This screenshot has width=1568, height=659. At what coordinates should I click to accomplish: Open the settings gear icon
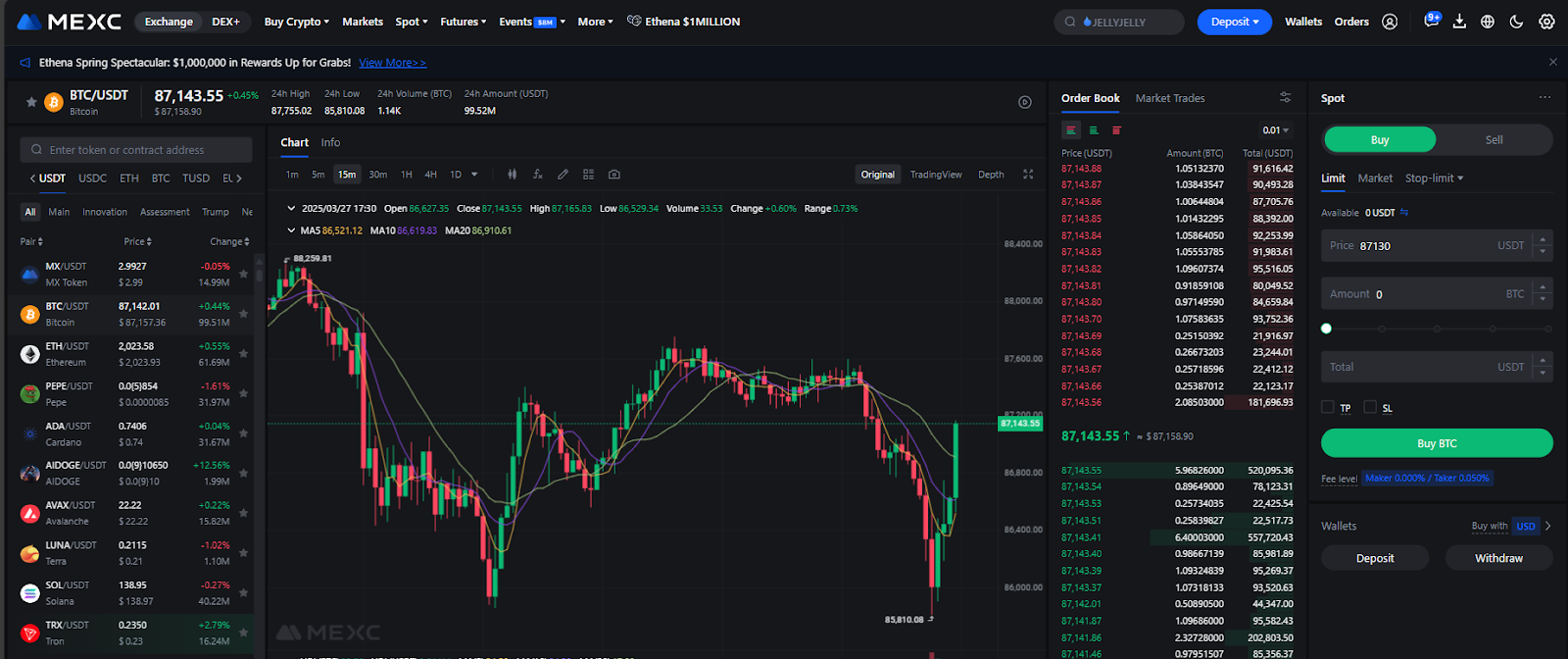(x=1546, y=22)
